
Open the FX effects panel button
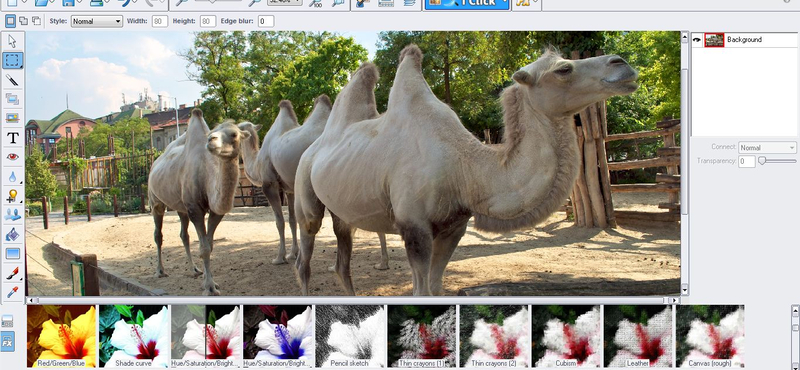click(8, 341)
